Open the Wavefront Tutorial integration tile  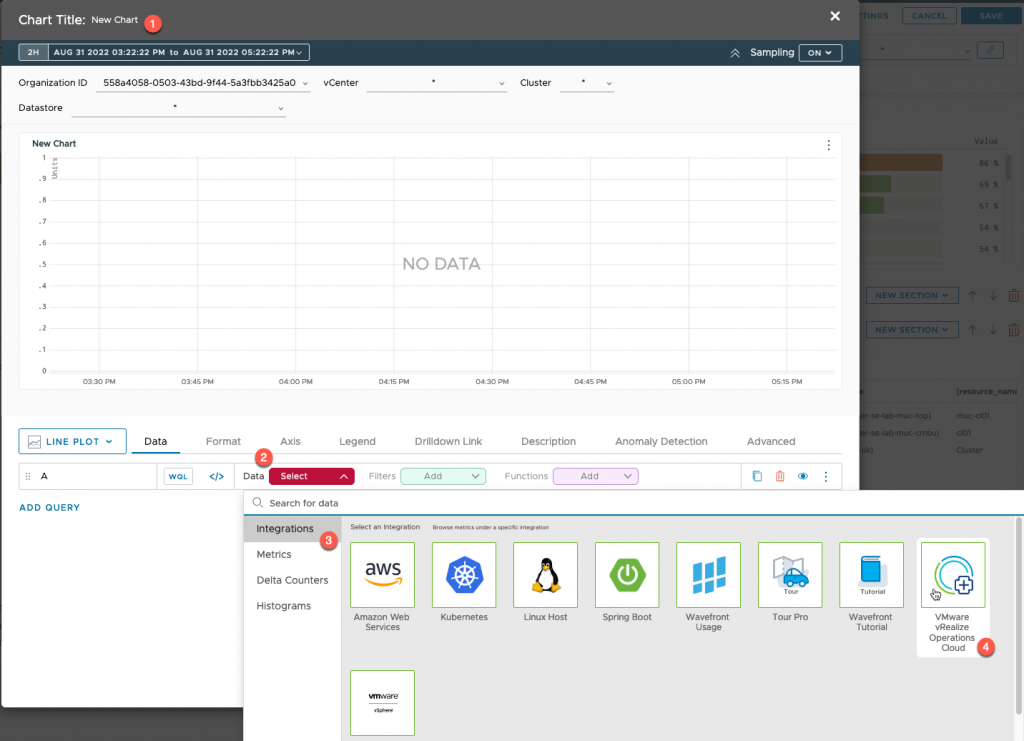coord(872,575)
